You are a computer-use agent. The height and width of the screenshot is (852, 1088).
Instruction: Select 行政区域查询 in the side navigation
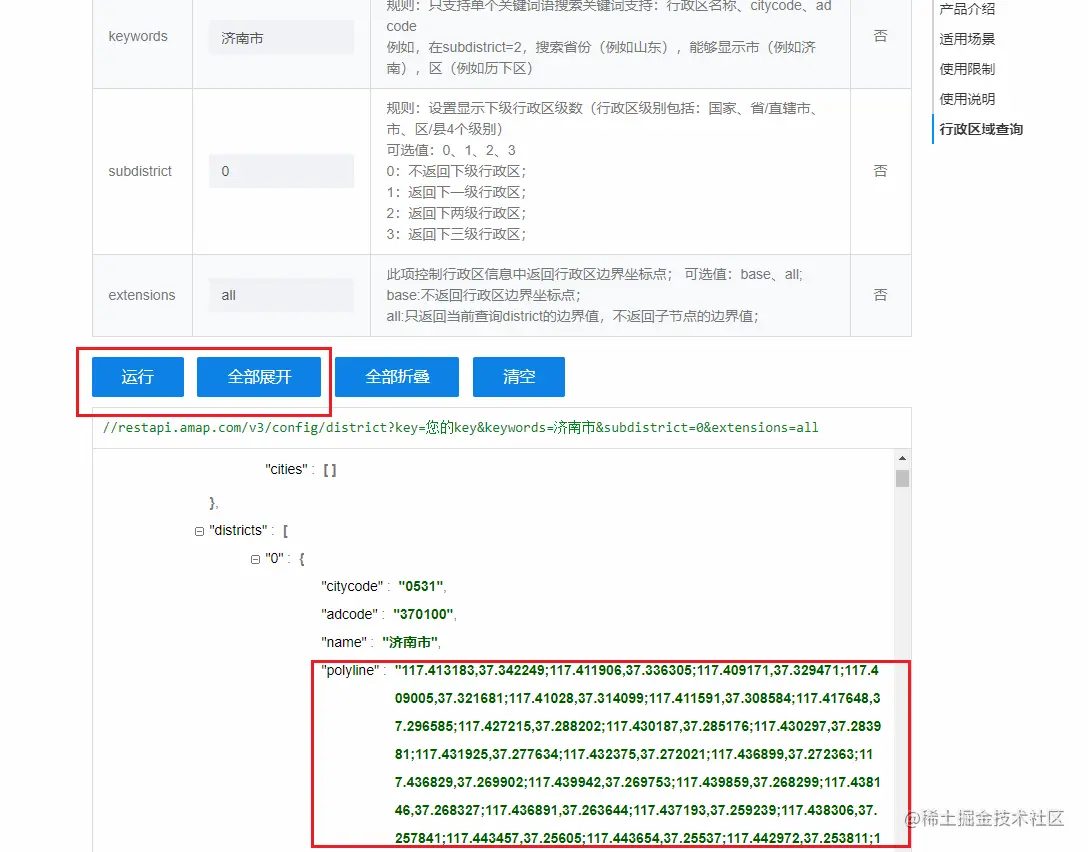pyautogui.click(x=980, y=129)
